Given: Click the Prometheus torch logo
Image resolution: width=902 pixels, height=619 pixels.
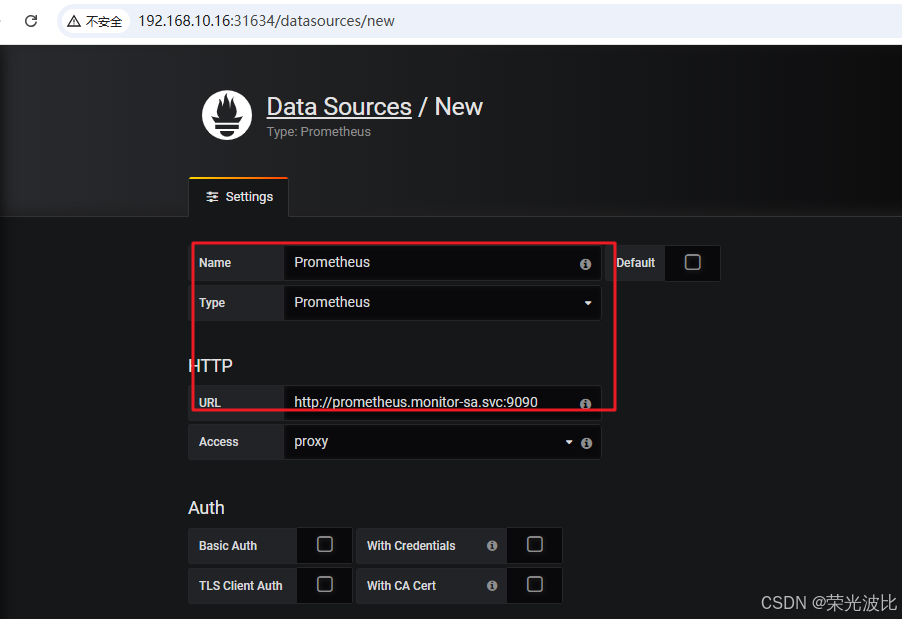Looking at the screenshot, I should 227,114.
